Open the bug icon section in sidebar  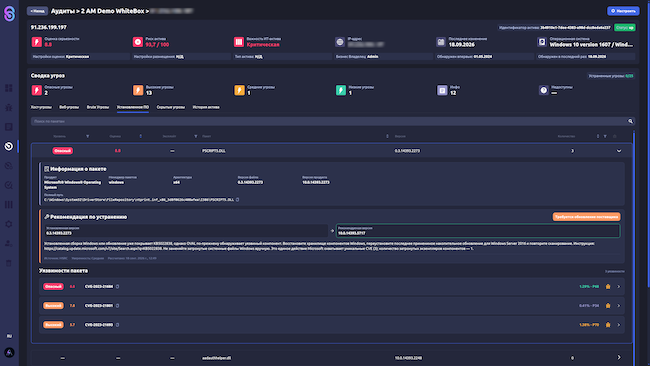click(x=9, y=107)
